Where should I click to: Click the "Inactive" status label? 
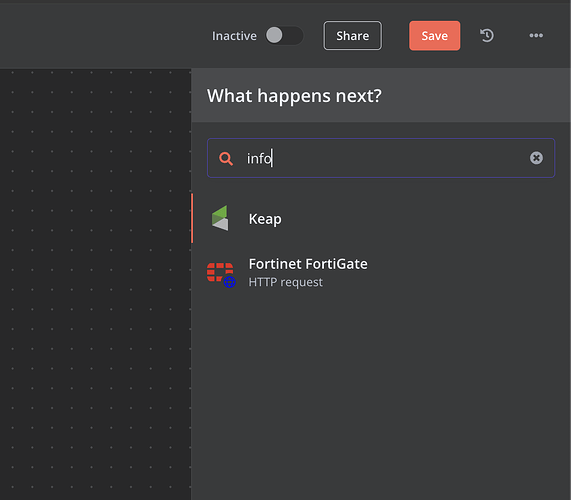[x=234, y=36]
